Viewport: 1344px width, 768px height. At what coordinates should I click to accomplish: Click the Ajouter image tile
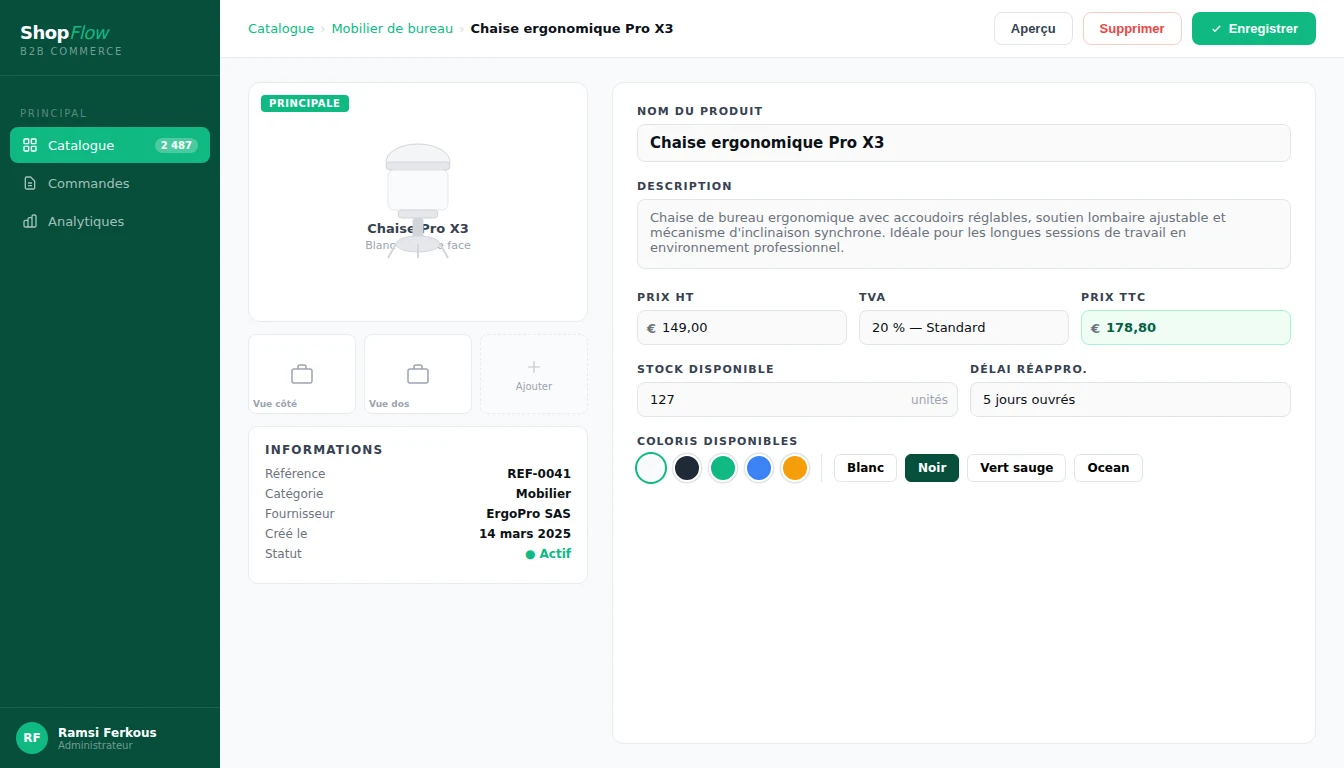coord(534,374)
